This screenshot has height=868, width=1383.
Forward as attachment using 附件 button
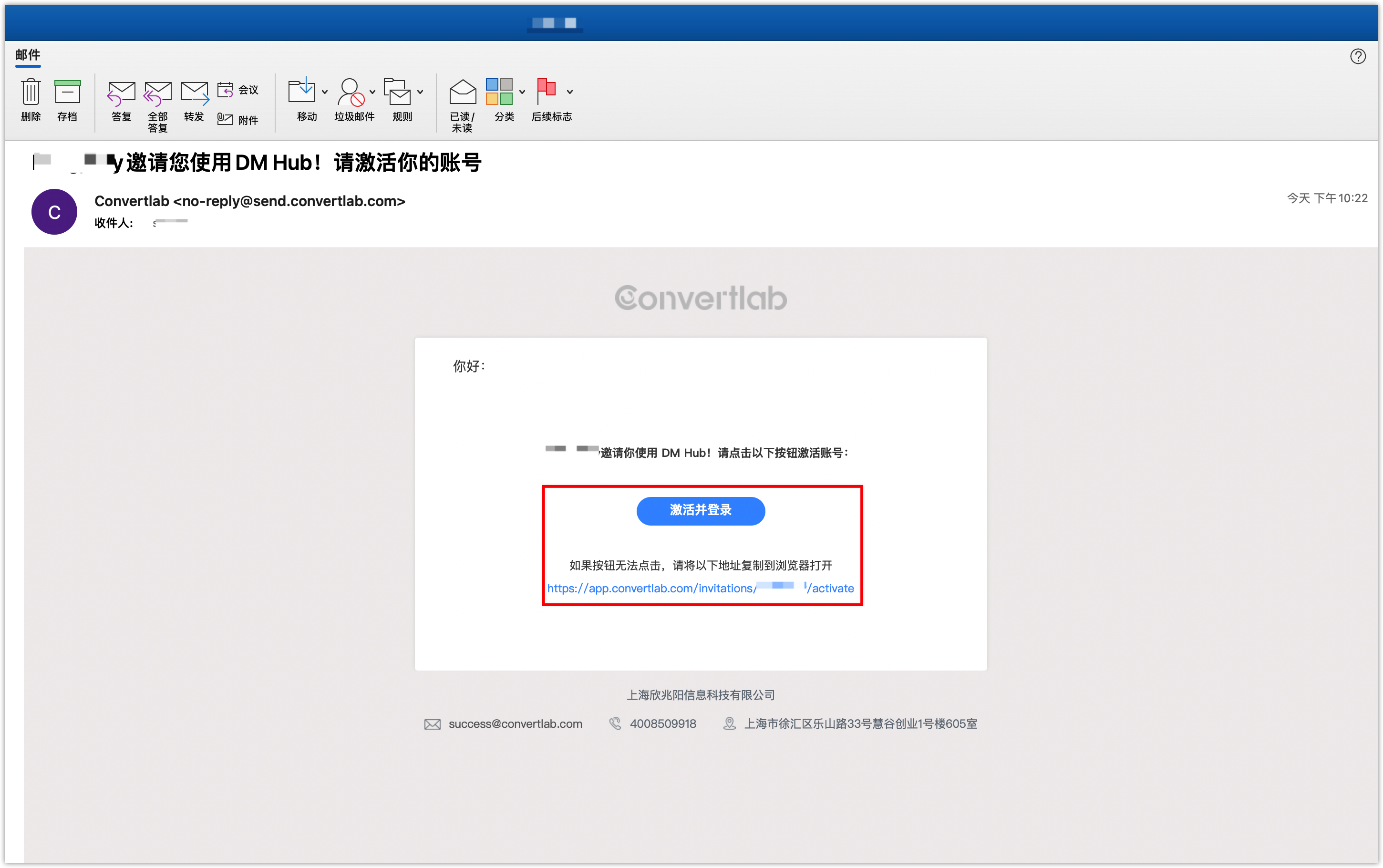click(238, 119)
